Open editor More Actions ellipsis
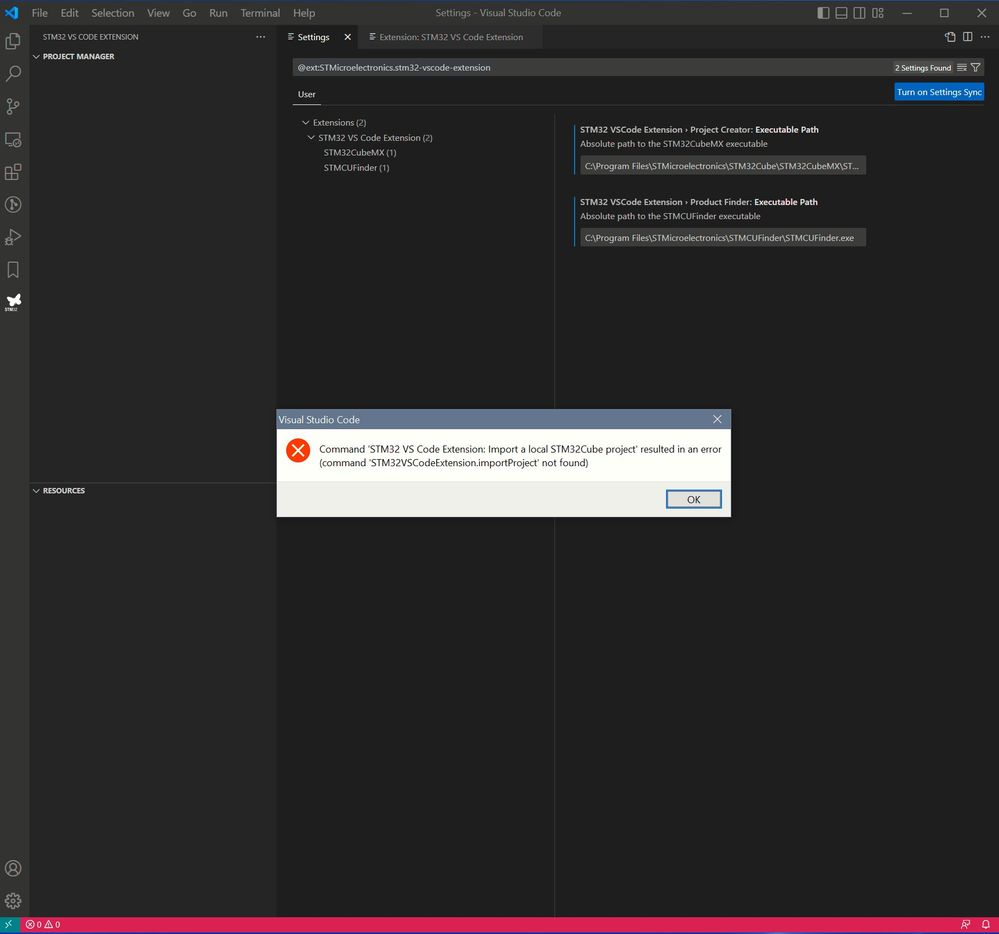Image resolution: width=999 pixels, height=934 pixels. point(985,37)
